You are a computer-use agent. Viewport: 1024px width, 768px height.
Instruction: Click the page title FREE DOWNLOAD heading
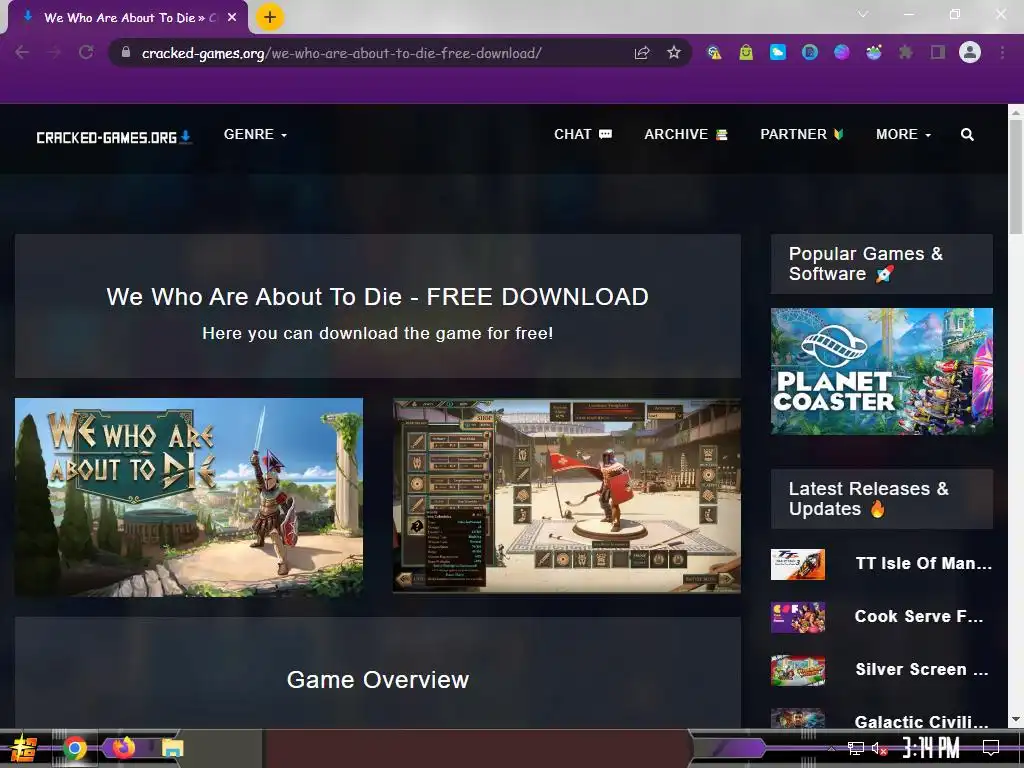(x=377, y=297)
